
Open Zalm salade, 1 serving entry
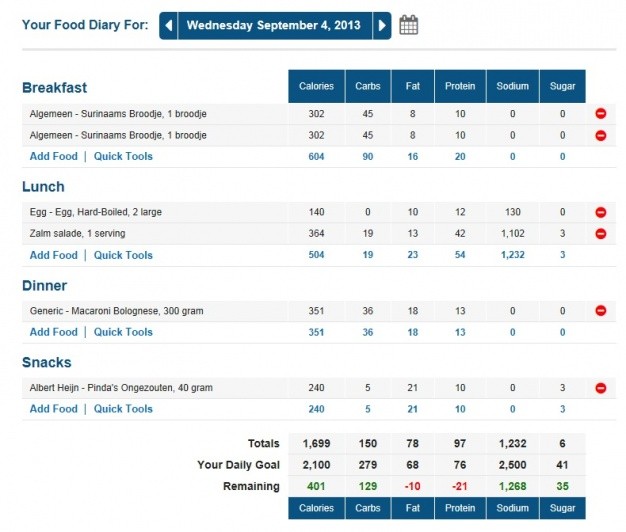79,234
